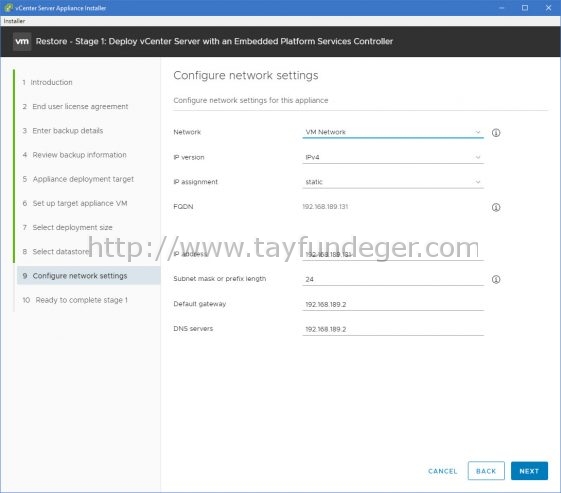561x493 pixels.
Task: Click the info icon next to Network
Action: coord(496,133)
